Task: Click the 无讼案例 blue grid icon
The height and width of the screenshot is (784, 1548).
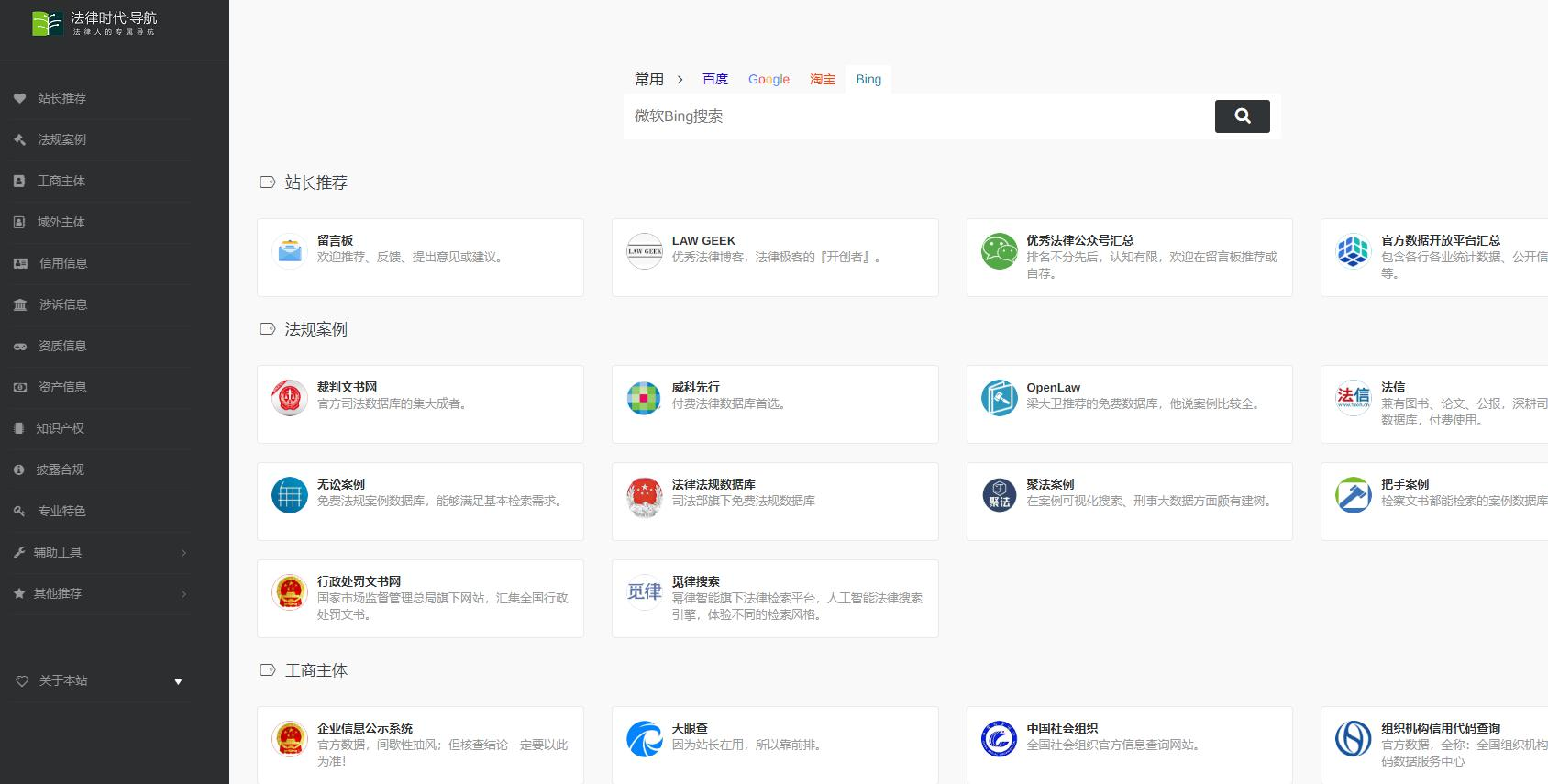Action: [x=290, y=495]
